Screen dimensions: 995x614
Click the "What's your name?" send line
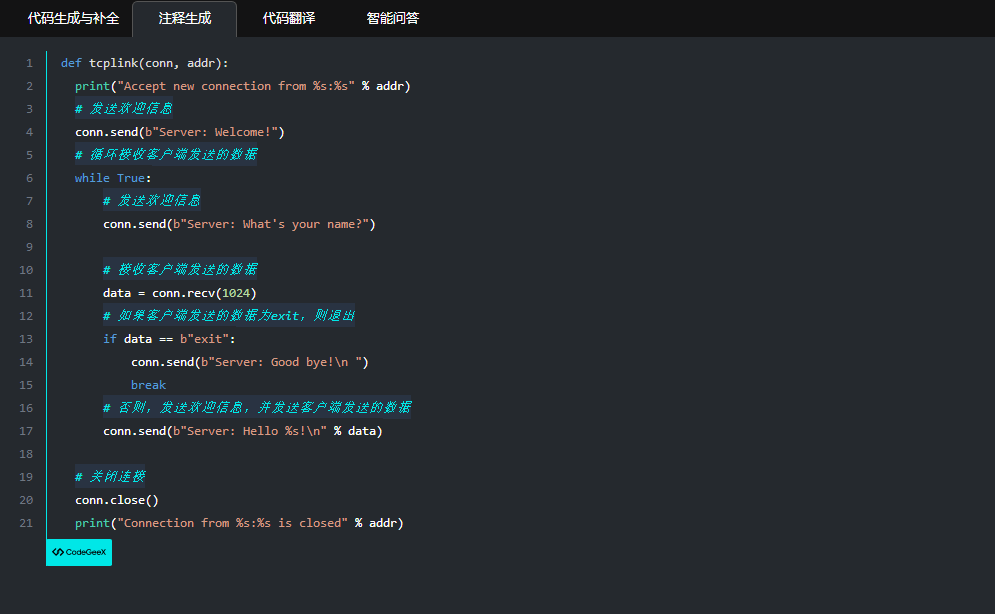click(x=239, y=224)
